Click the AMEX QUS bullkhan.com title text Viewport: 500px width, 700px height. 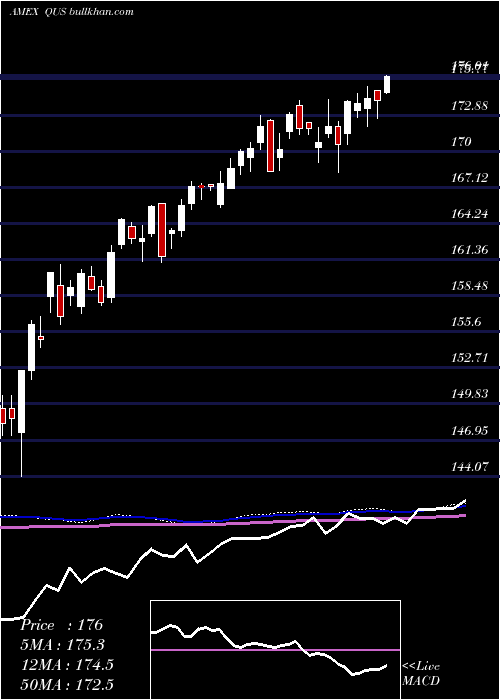point(71,12)
